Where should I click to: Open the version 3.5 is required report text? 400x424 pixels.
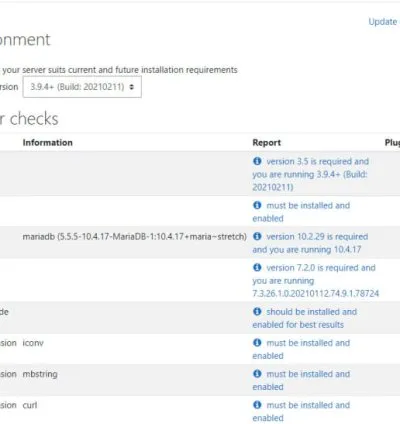311,174
